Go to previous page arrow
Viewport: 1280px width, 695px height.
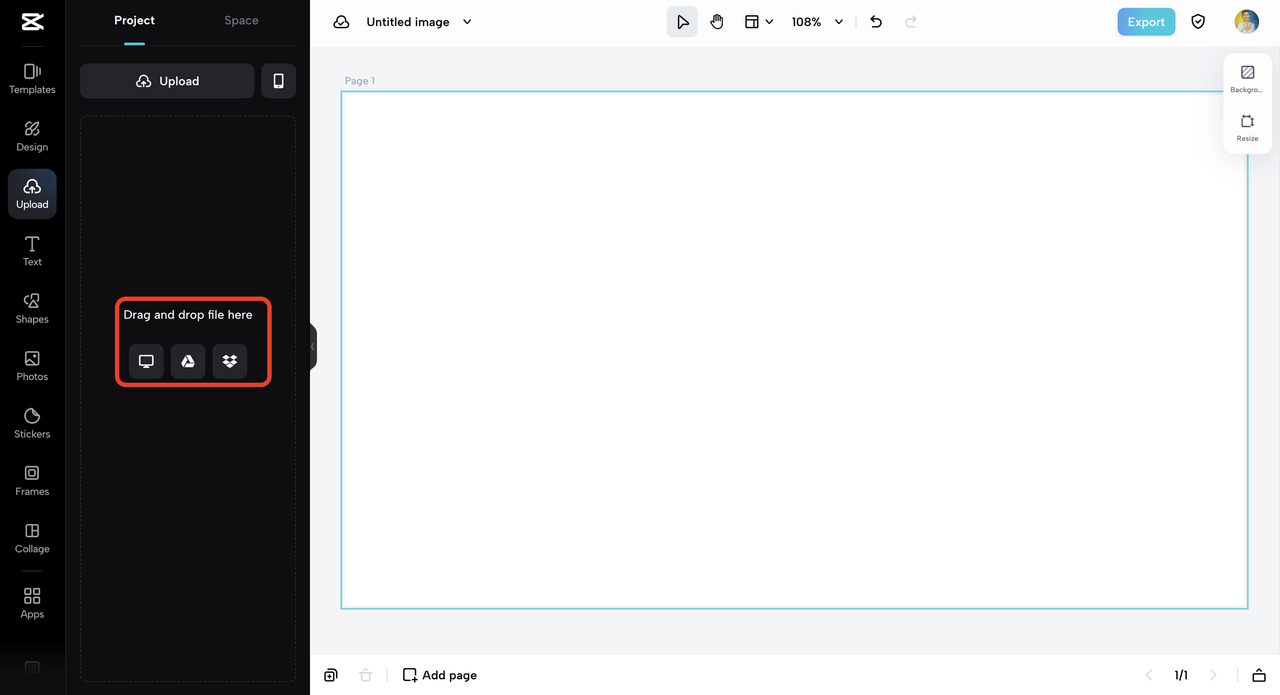pyautogui.click(x=1149, y=675)
